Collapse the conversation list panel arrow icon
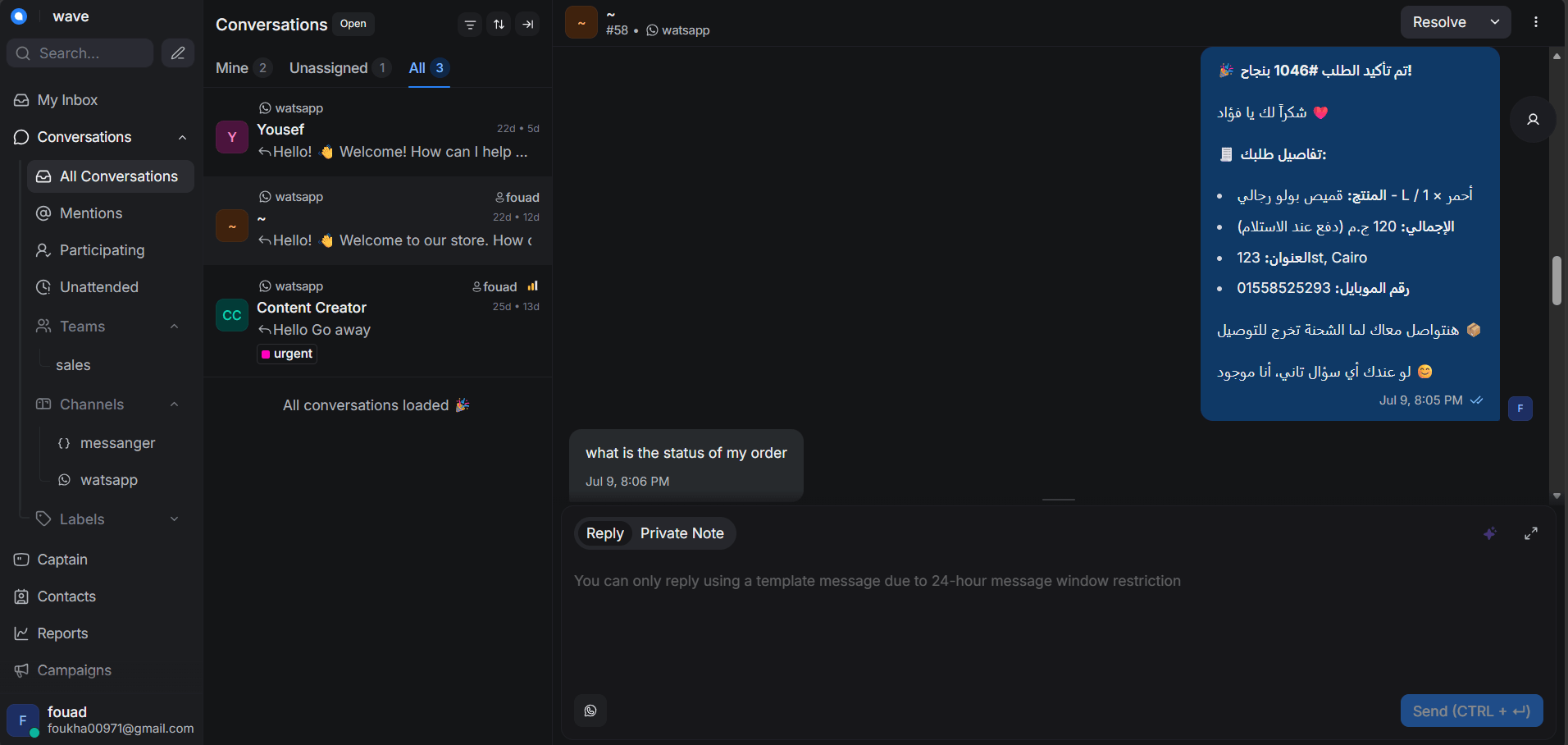1568x745 pixels. [528, 25]
